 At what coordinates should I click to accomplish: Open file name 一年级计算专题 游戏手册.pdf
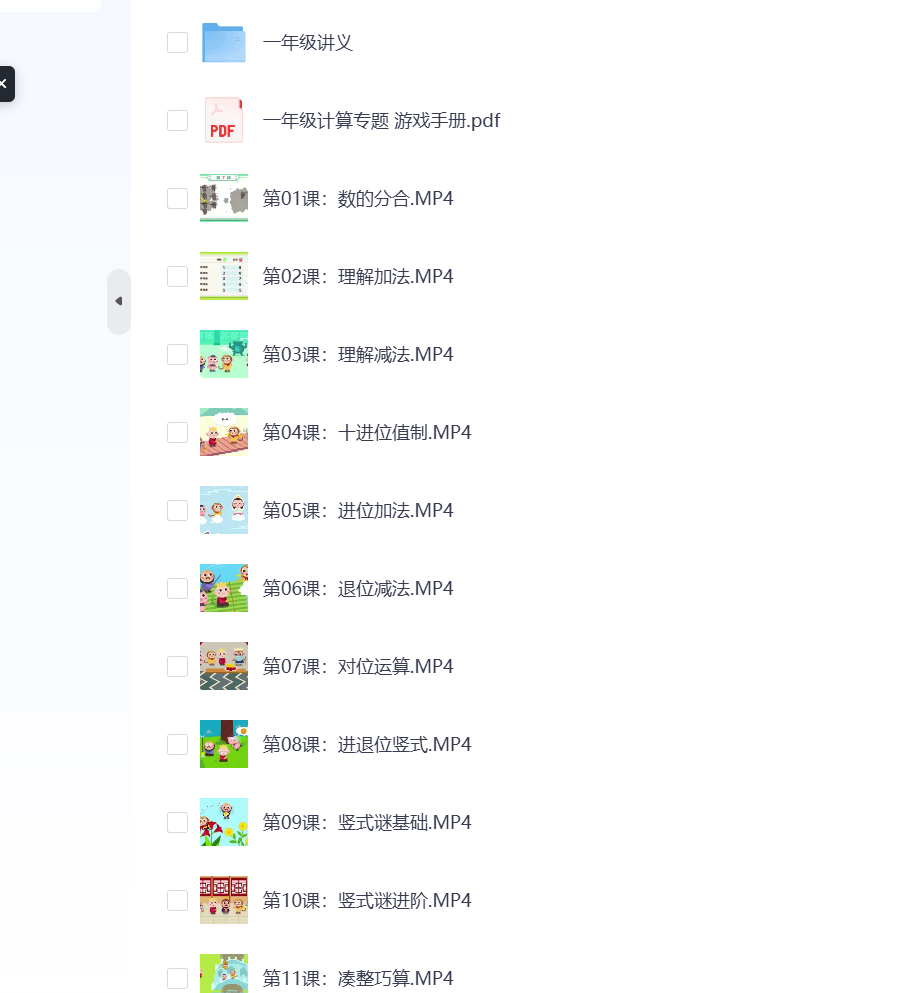point(381,120)
